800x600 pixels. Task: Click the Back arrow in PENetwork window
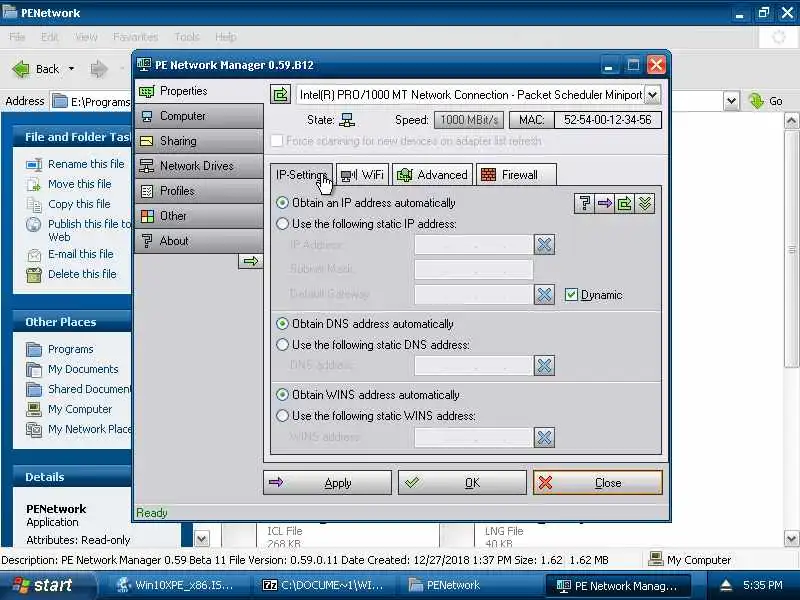tap(21, 69)
